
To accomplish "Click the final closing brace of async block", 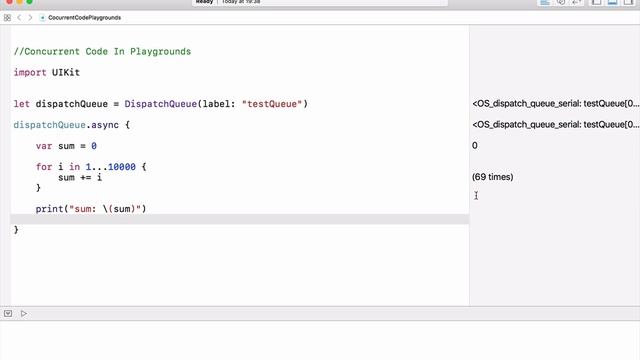I will (16, 229).
